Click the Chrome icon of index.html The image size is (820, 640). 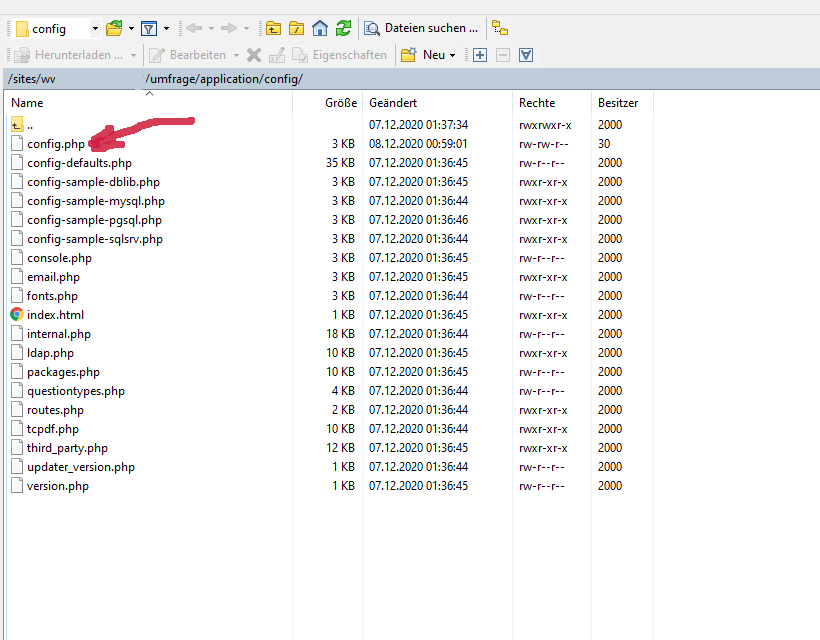click(17, 314)
